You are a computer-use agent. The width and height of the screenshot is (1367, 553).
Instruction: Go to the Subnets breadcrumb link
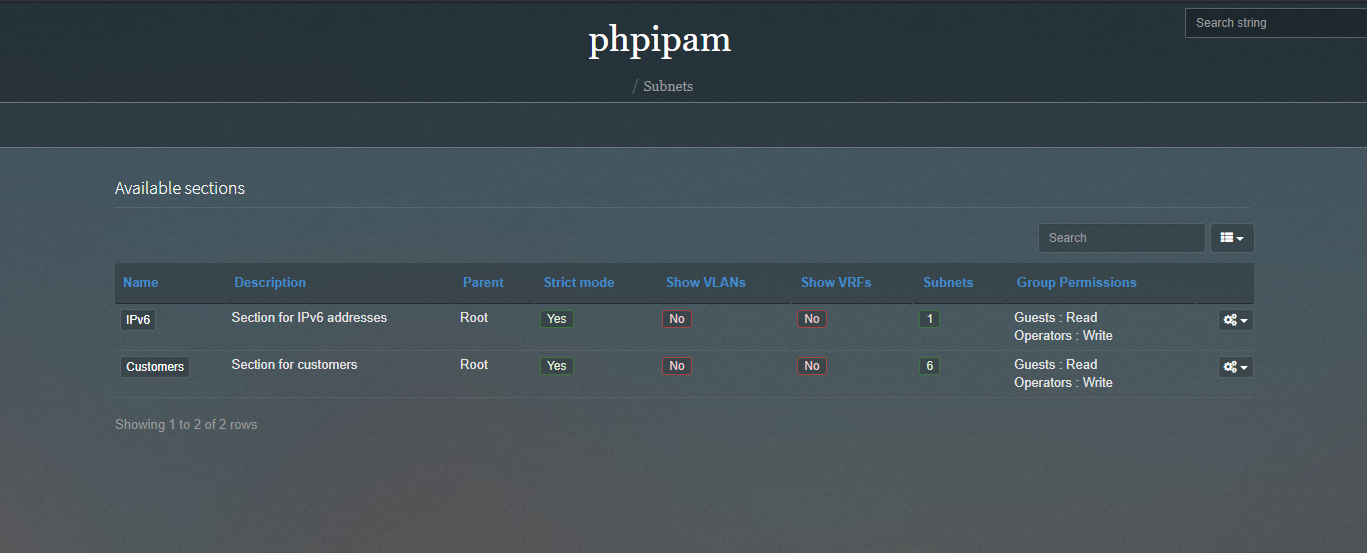(x=668, y=86)
